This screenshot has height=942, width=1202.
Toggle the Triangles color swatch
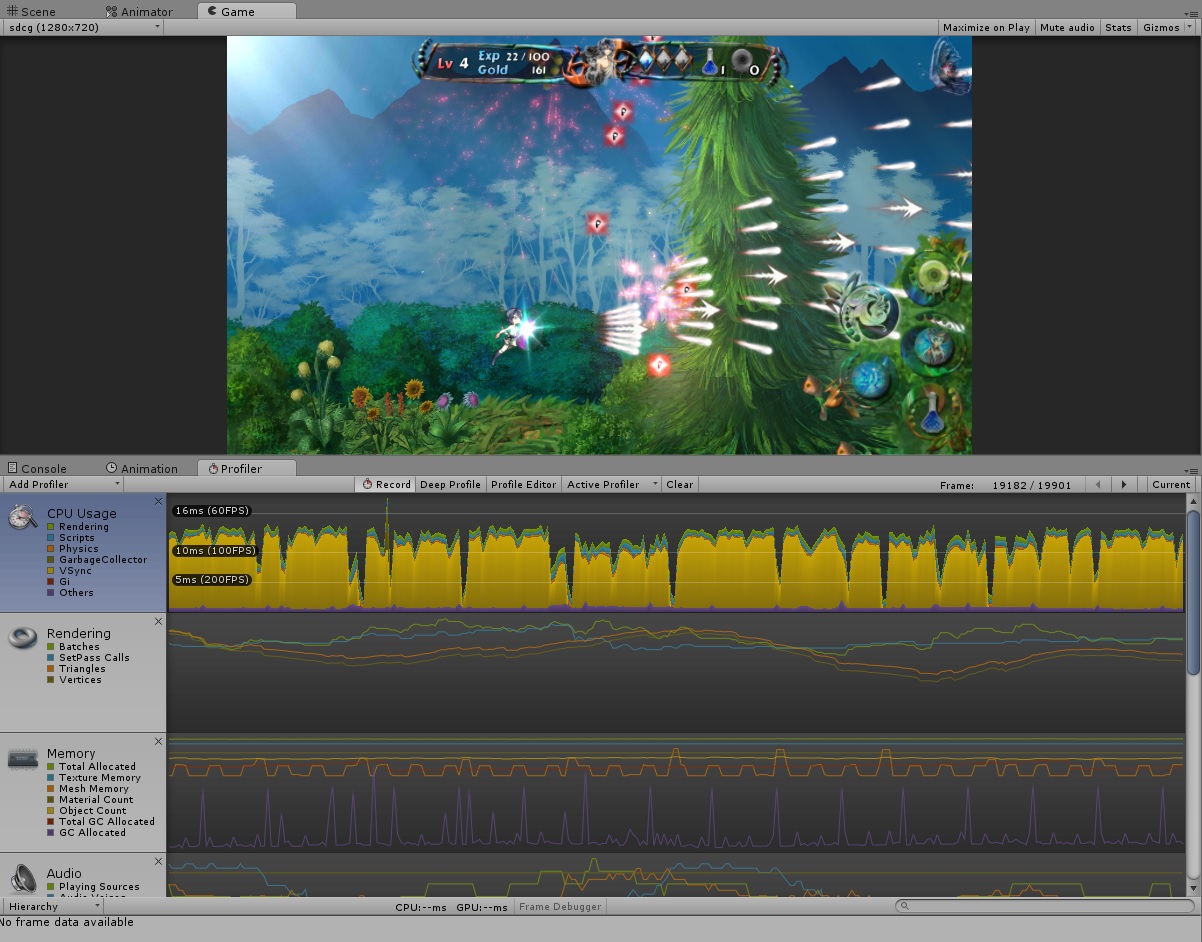pos(51,669)
